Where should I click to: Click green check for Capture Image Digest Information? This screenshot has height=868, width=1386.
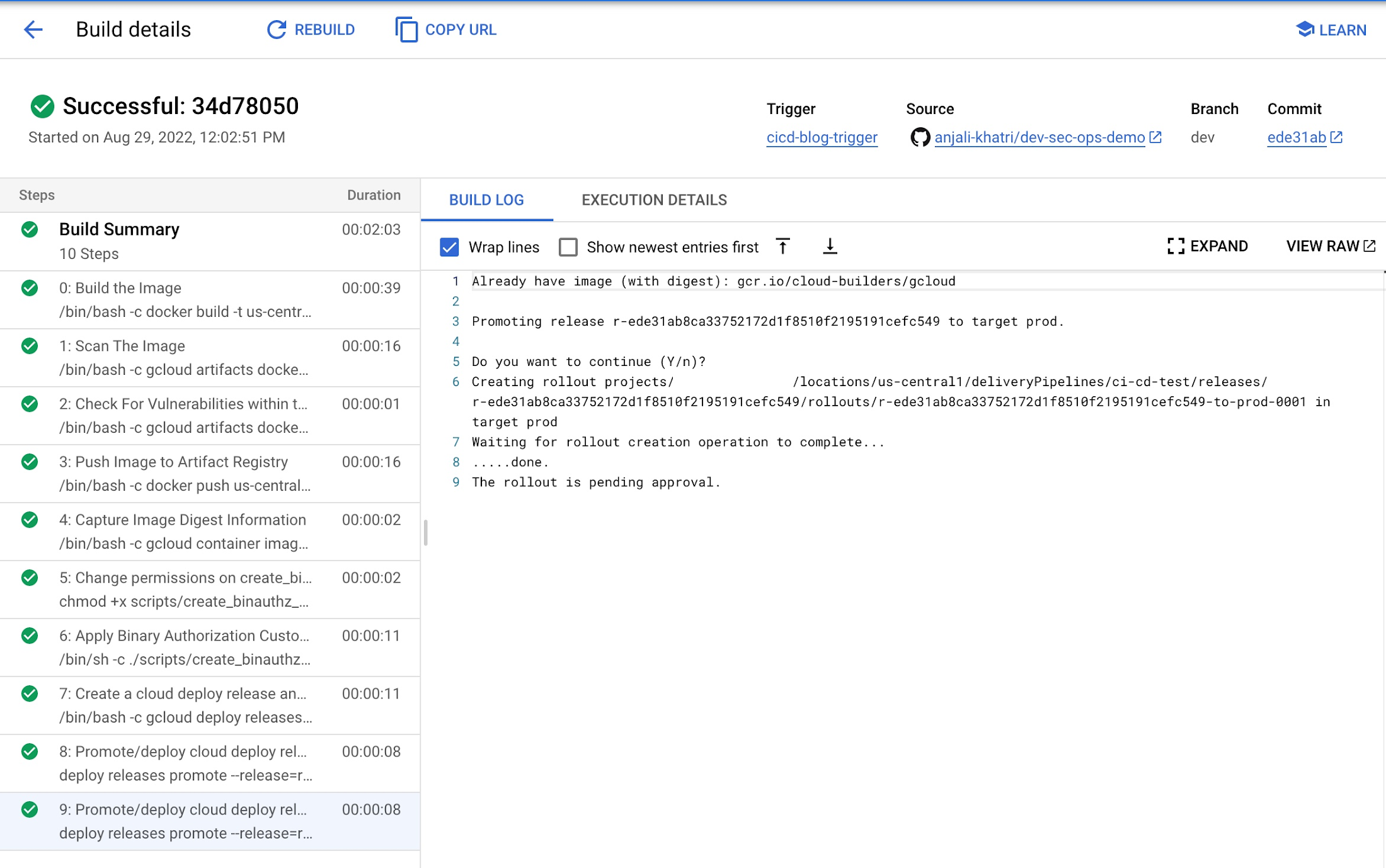(x=30, y=520)
